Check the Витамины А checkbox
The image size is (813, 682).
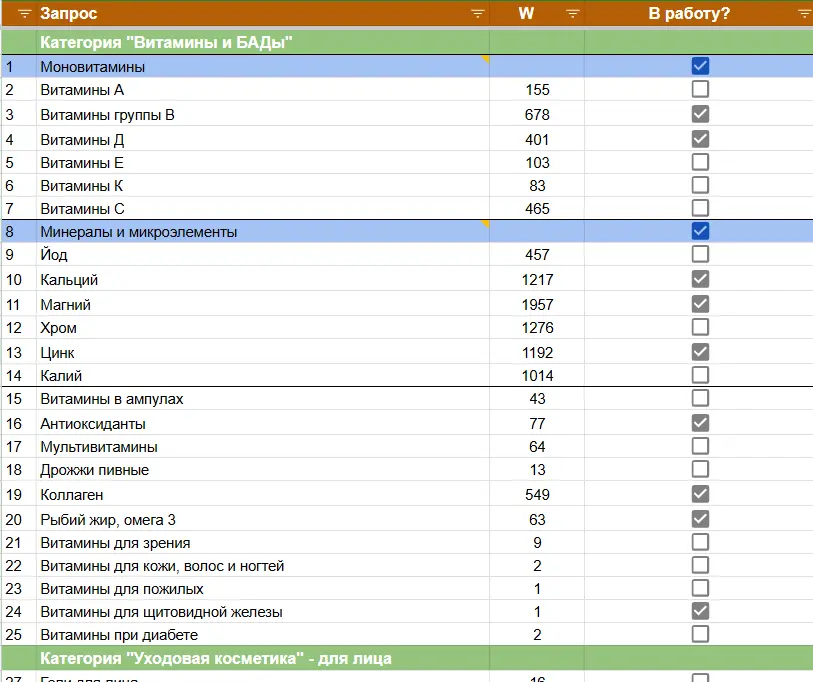coord(700,89)
